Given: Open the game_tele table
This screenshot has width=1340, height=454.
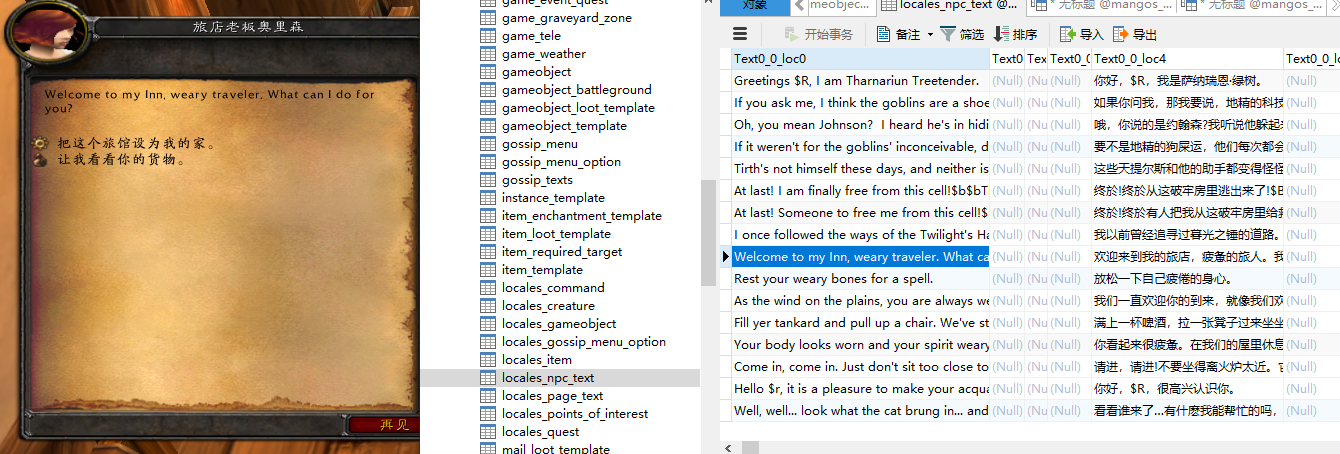Looking at the screenshot, I should click(531, 36).
